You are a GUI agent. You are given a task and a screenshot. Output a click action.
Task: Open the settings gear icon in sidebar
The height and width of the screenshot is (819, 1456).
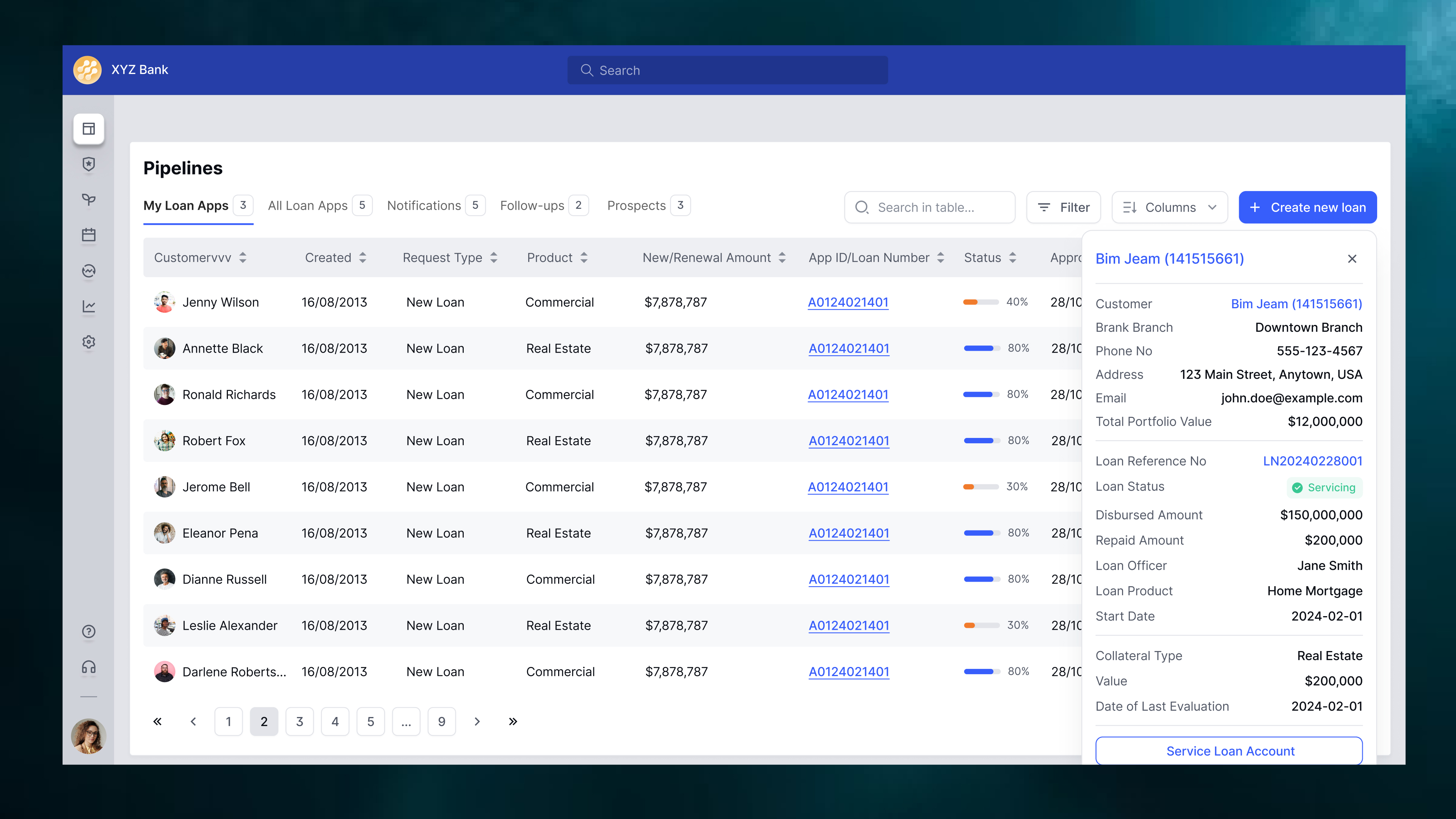(x=89, y=342)
